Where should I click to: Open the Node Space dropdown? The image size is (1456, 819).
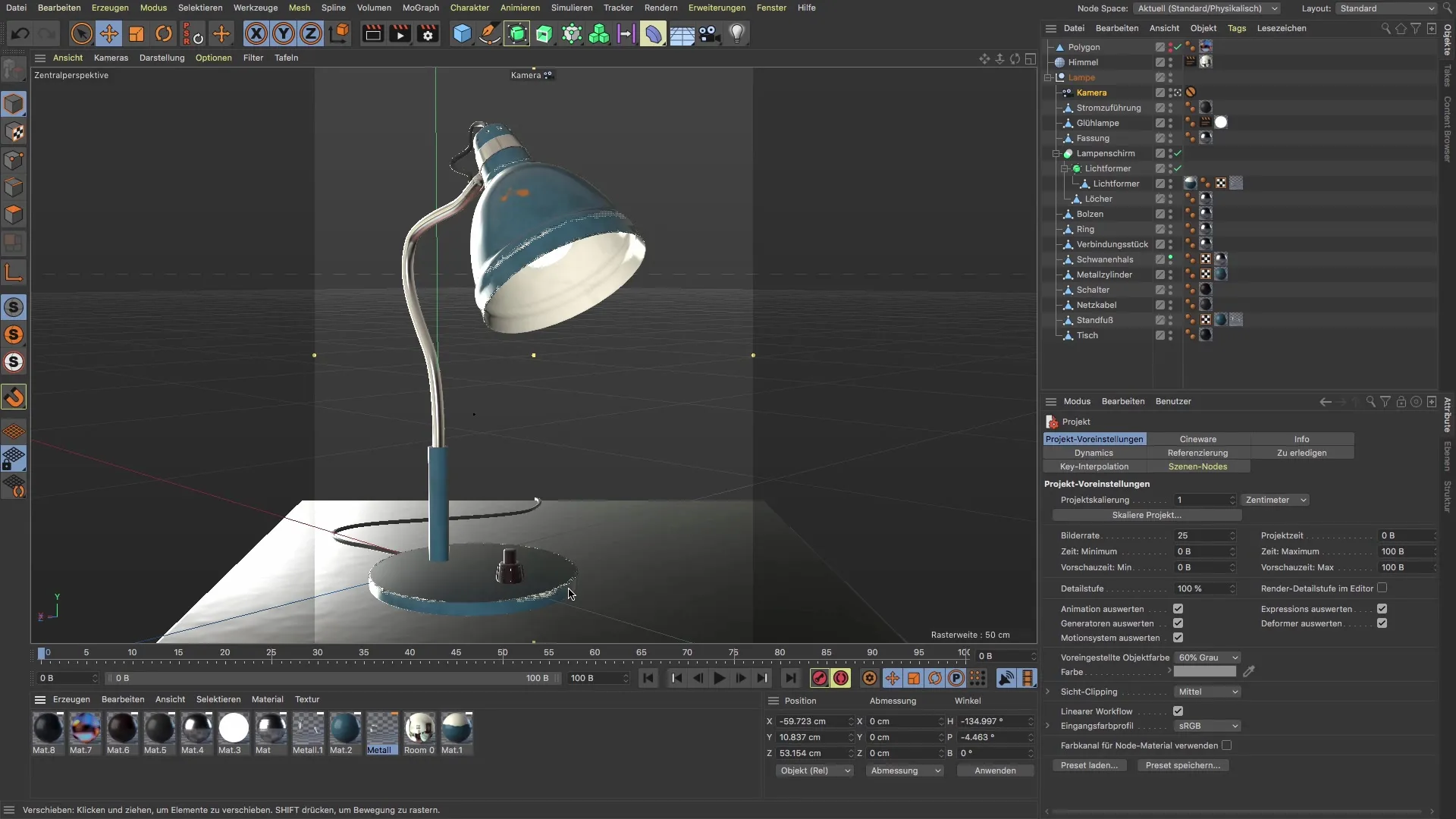(1207, 8)
